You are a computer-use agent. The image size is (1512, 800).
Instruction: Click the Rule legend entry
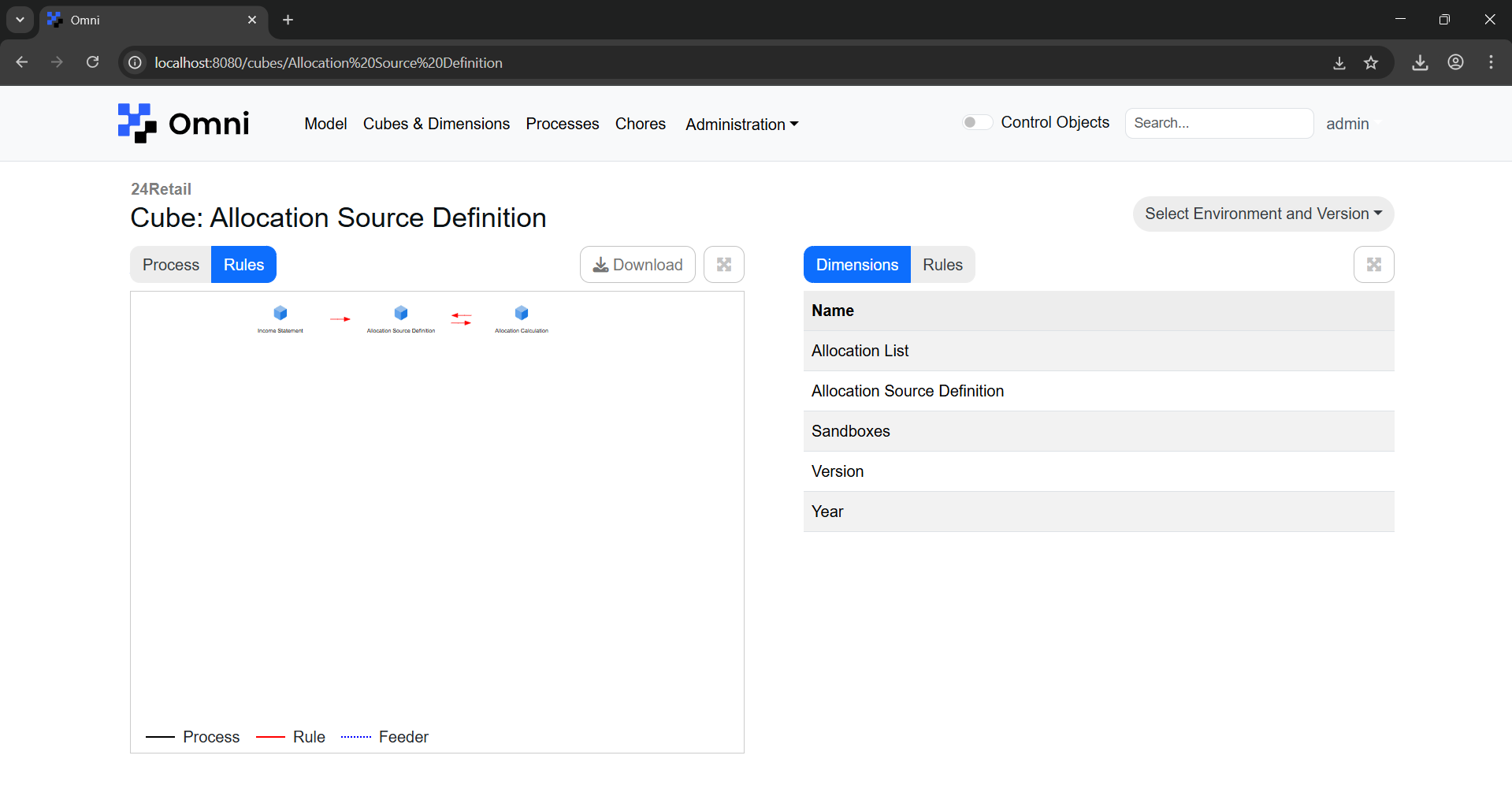coord(291,737)
